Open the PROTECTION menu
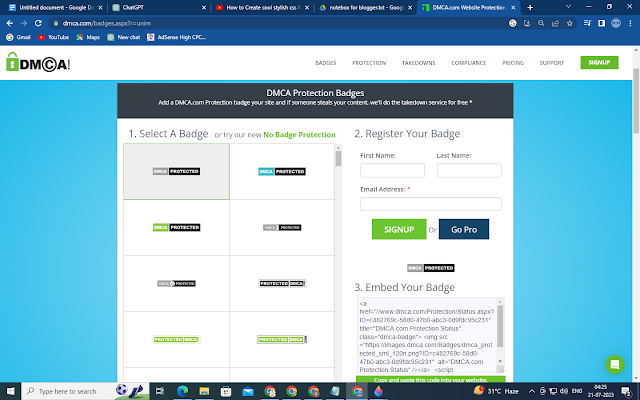This screenshot has height=400, width=640. pos(369,63)
